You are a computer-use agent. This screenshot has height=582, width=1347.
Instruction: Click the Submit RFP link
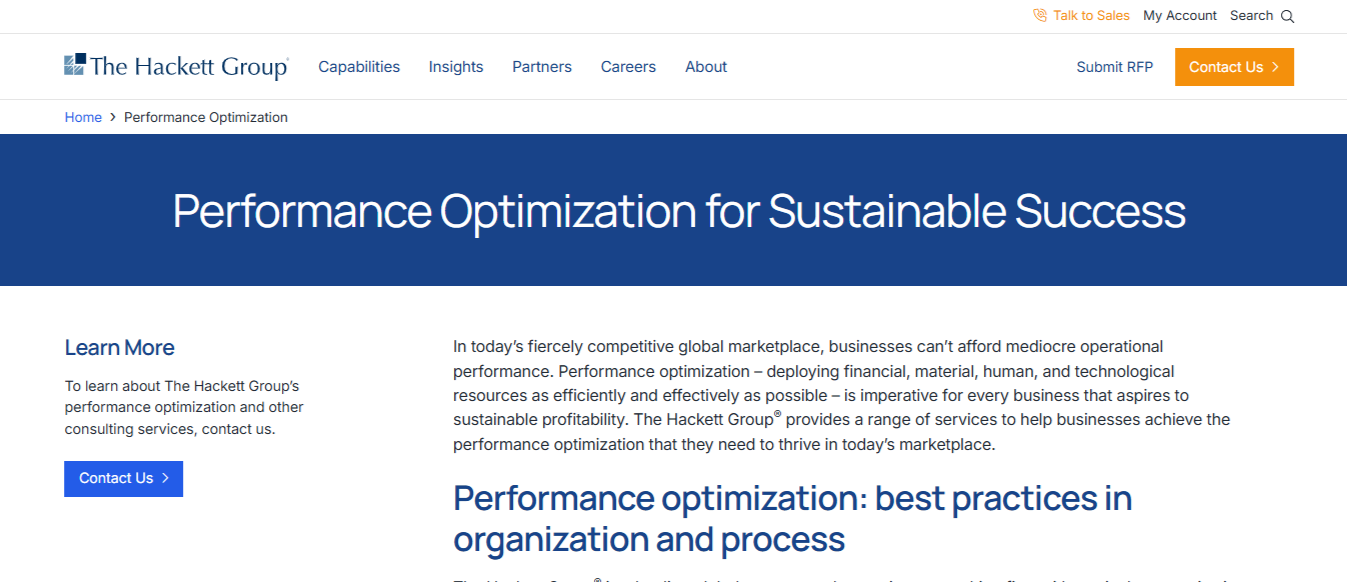click(1114, 67)
